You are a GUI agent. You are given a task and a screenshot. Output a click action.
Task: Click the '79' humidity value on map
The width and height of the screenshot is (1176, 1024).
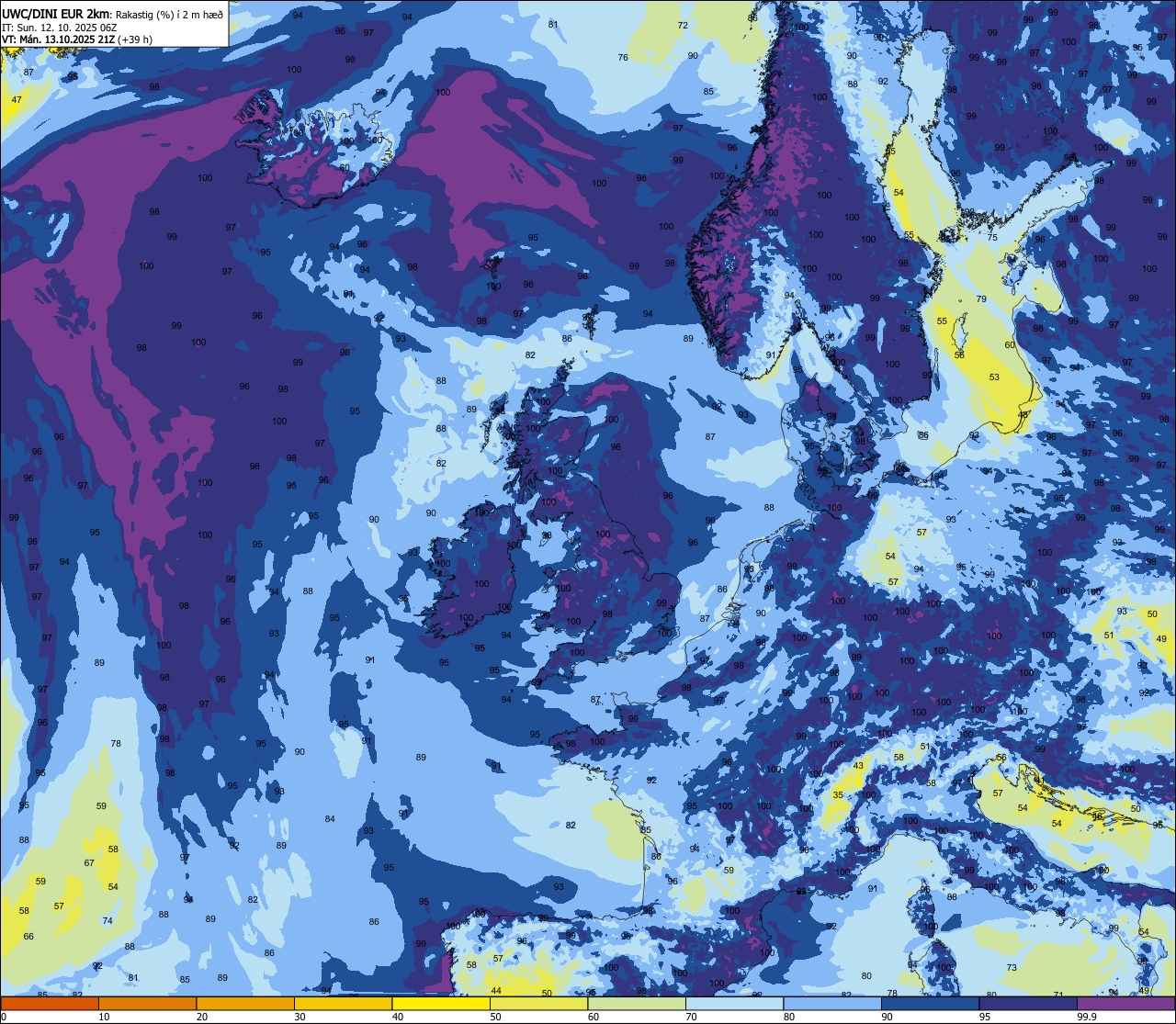pyautogui.click(x=981, y=299)
